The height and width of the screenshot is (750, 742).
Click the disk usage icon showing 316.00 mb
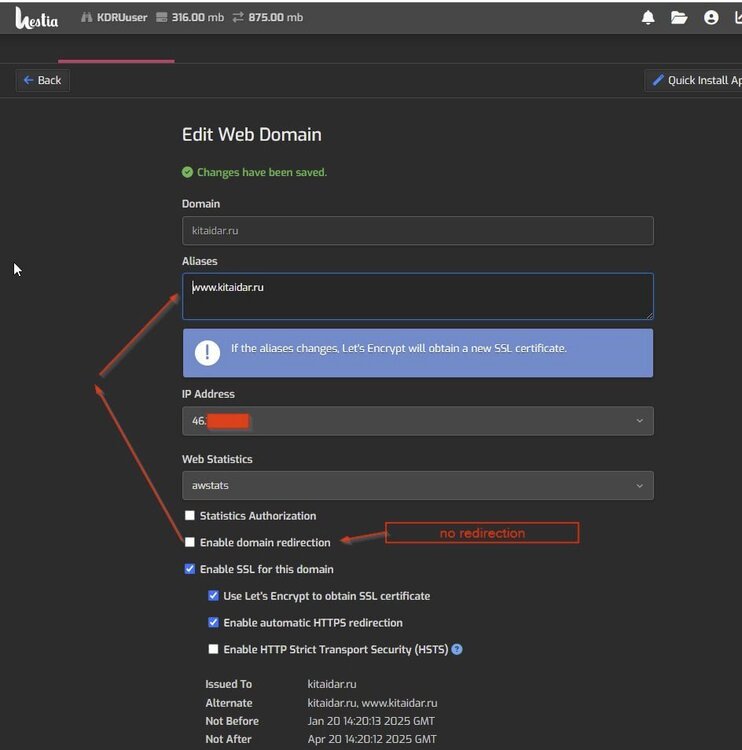pyautogui.click(x=162, y=17)
